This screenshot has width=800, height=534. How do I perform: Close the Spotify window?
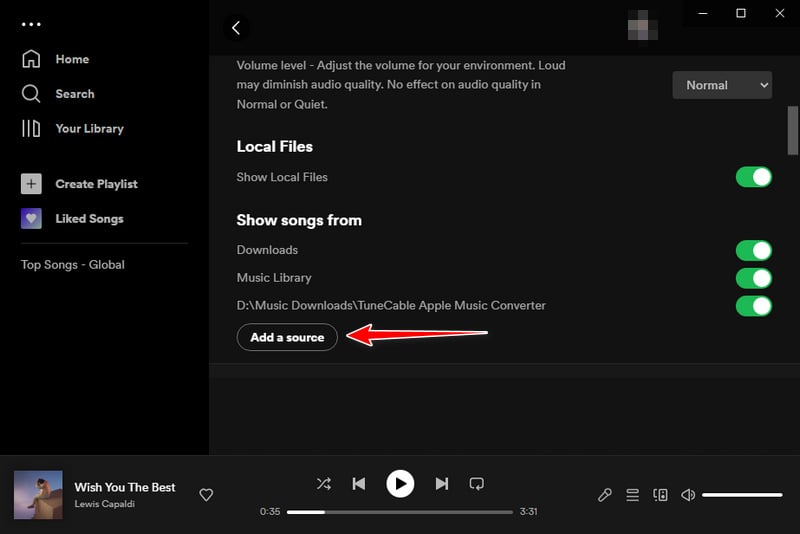click(780, 13)
